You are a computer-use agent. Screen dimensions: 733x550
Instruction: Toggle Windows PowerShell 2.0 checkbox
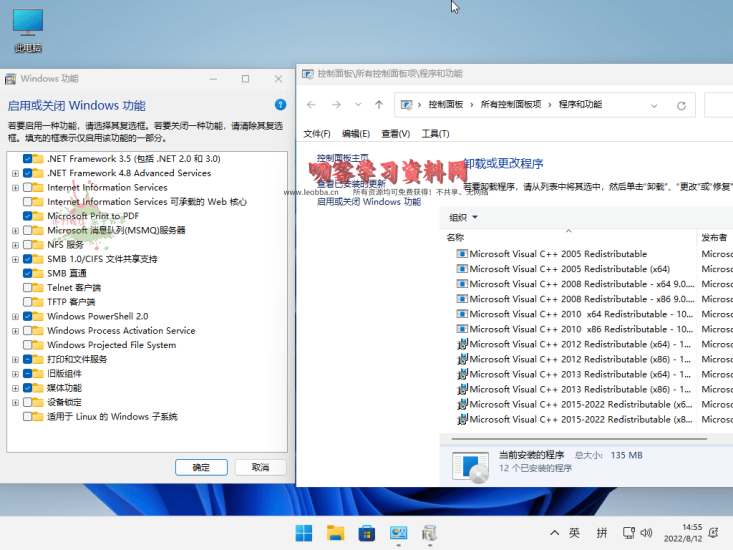27,316
